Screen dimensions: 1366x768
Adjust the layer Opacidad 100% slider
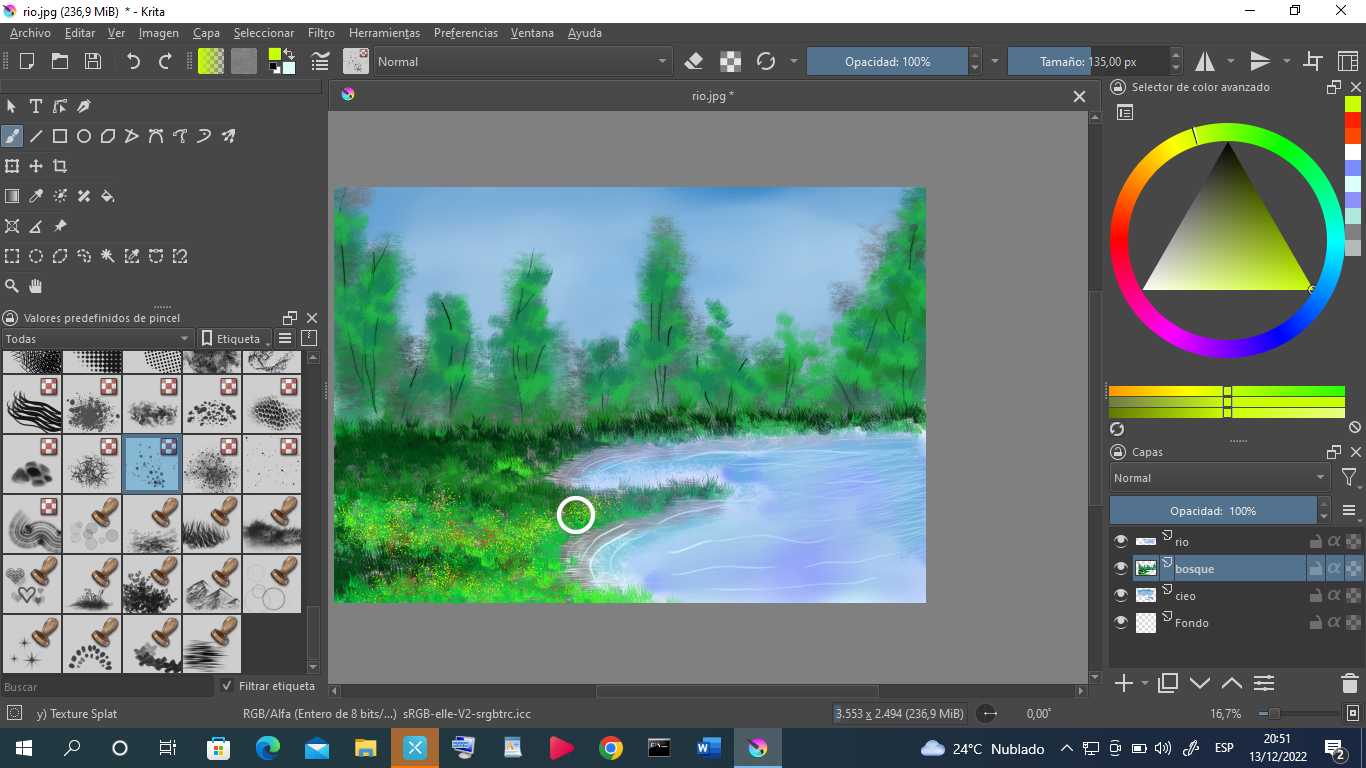pos(1214,511)
